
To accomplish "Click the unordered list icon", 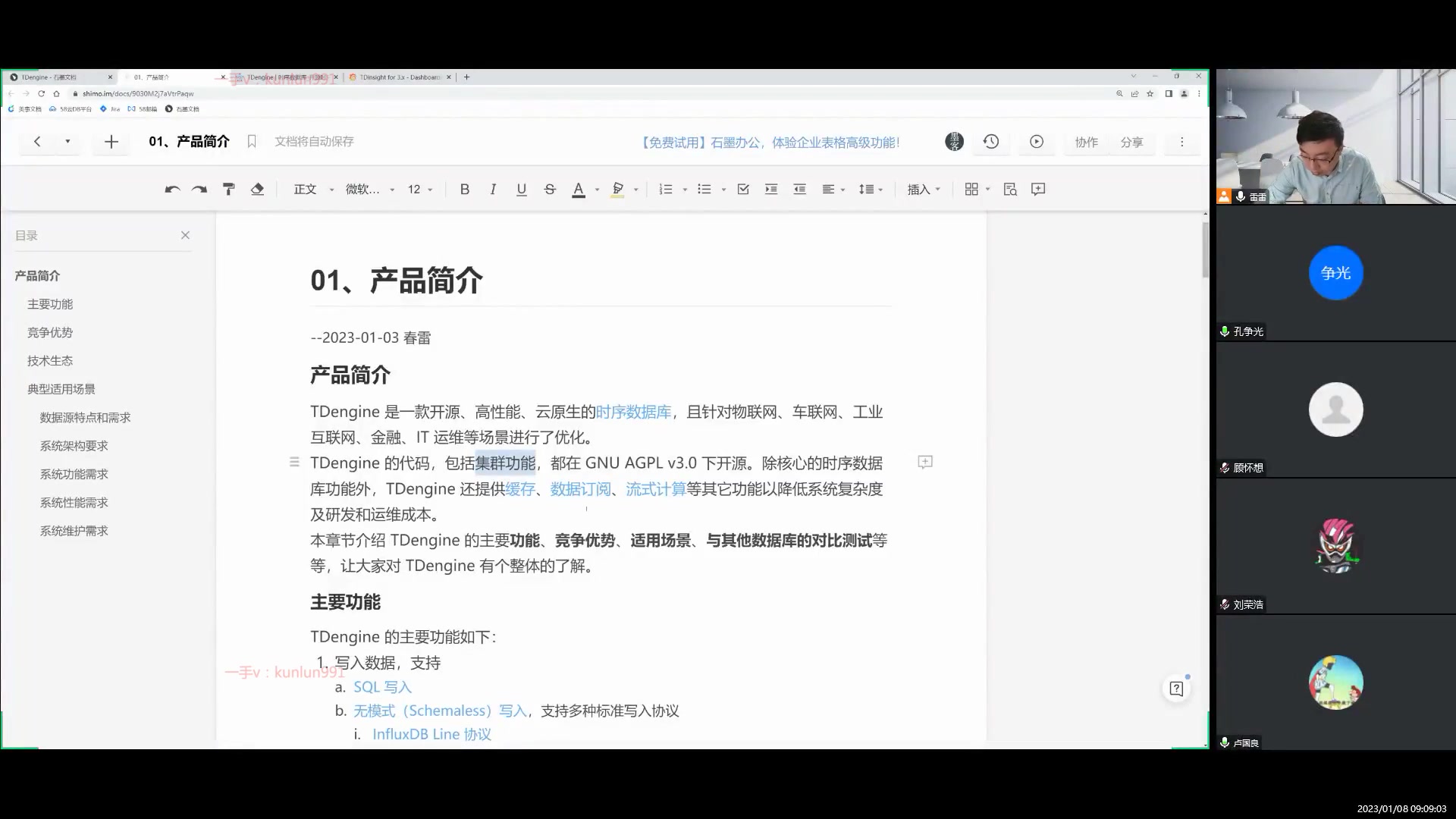I will 704,189.
